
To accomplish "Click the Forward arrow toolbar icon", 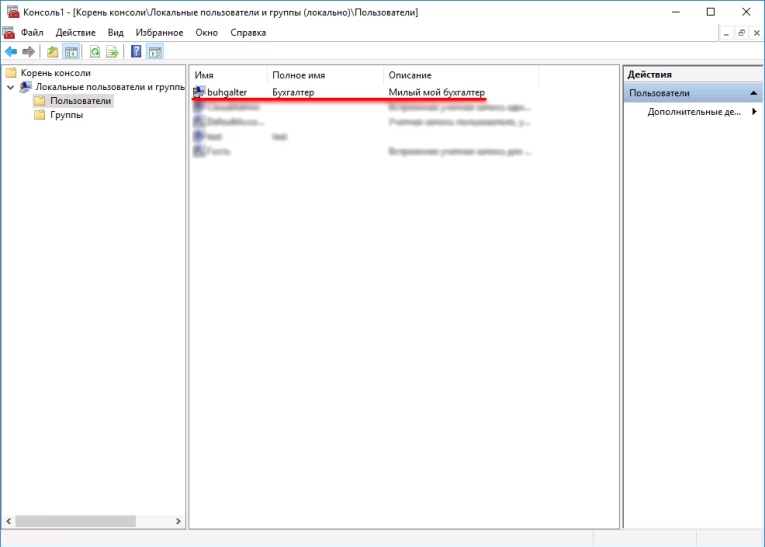I will coord(28,51).
